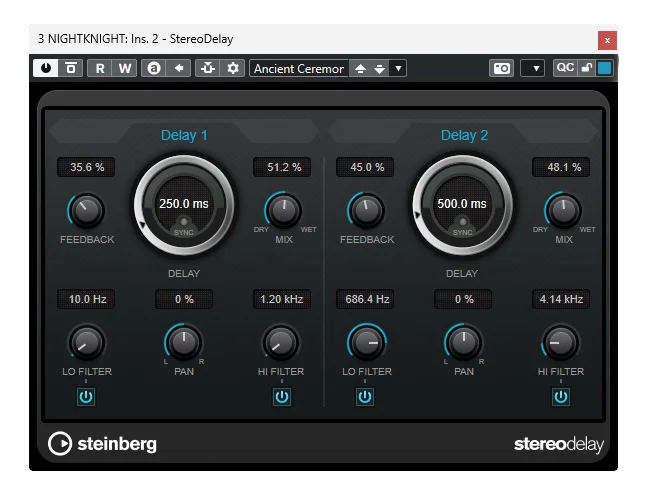Load the previous preset with up arrow

pyautogui.click(x=360, y=68)
